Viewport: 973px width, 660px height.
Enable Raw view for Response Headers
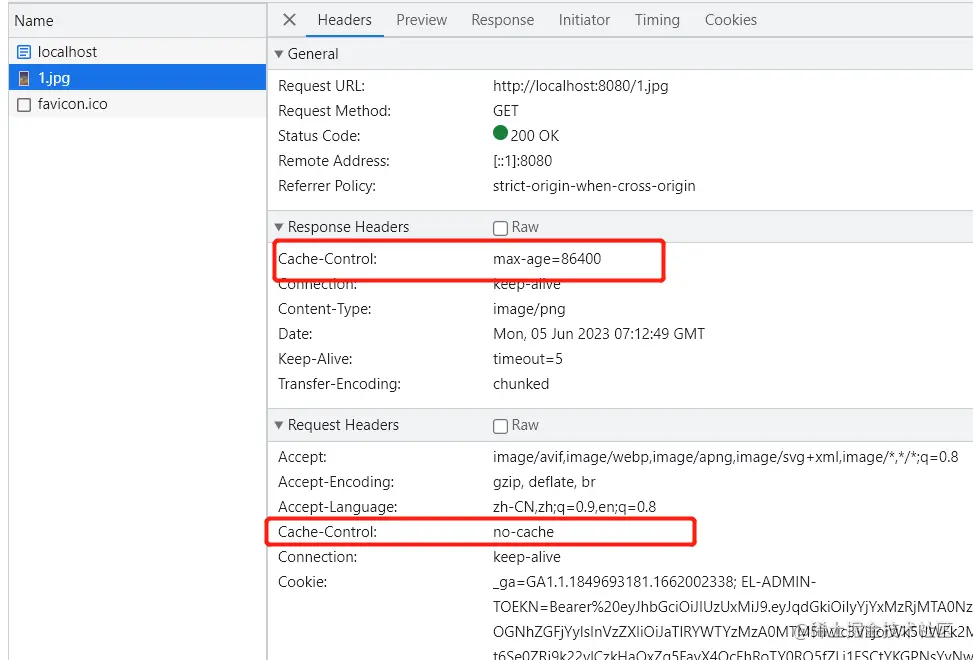click(x=500, y=228)
